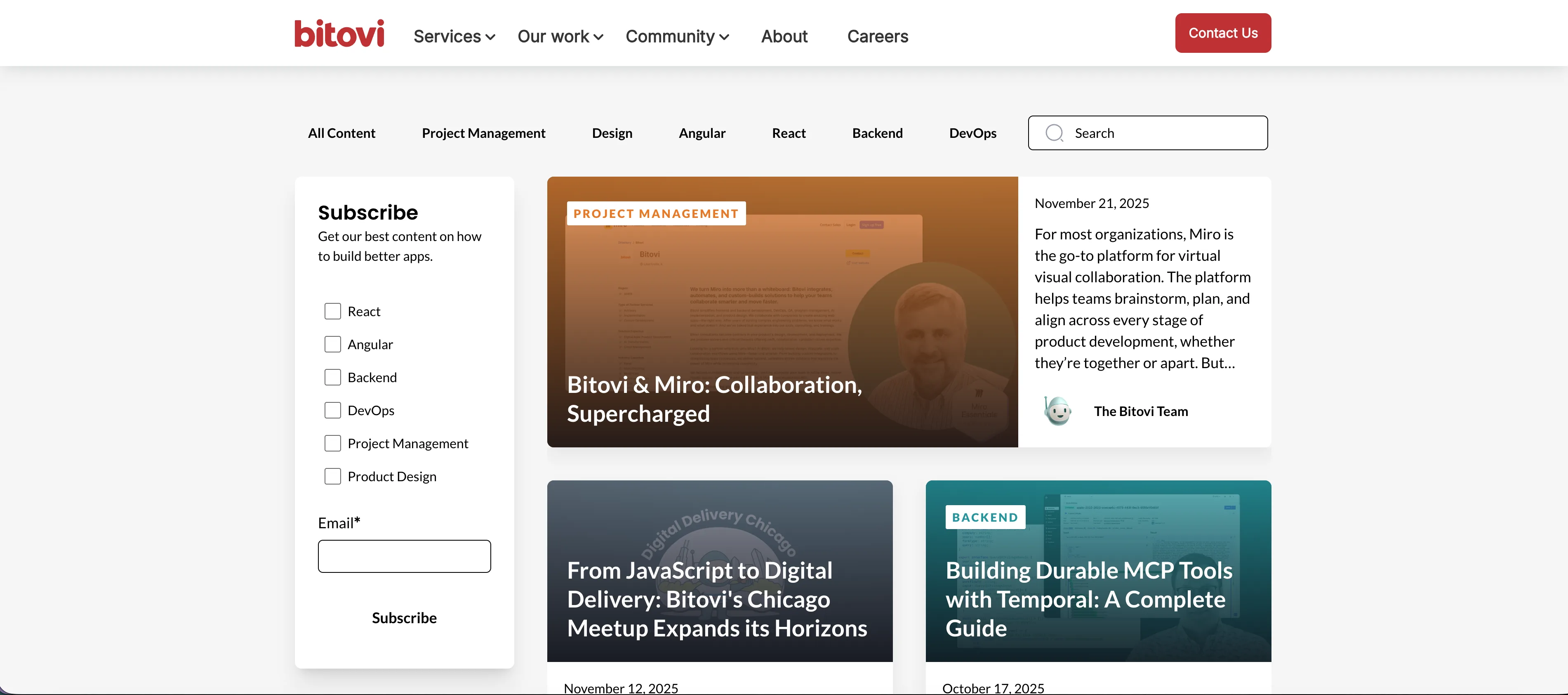Open The Bitovi Team robot avatar

click(1058, 411)
